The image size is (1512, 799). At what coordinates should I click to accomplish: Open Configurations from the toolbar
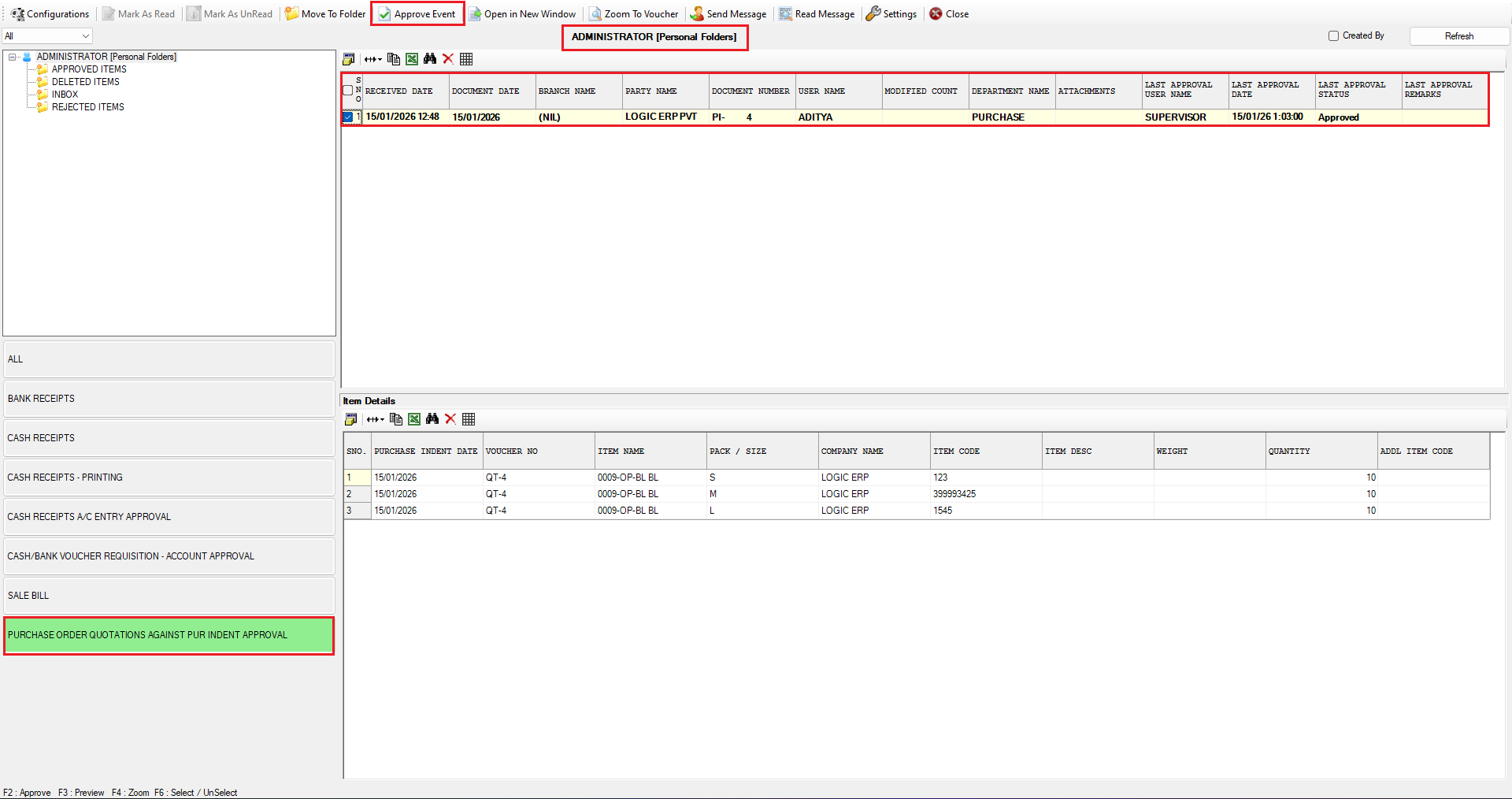tap(50, 14)
